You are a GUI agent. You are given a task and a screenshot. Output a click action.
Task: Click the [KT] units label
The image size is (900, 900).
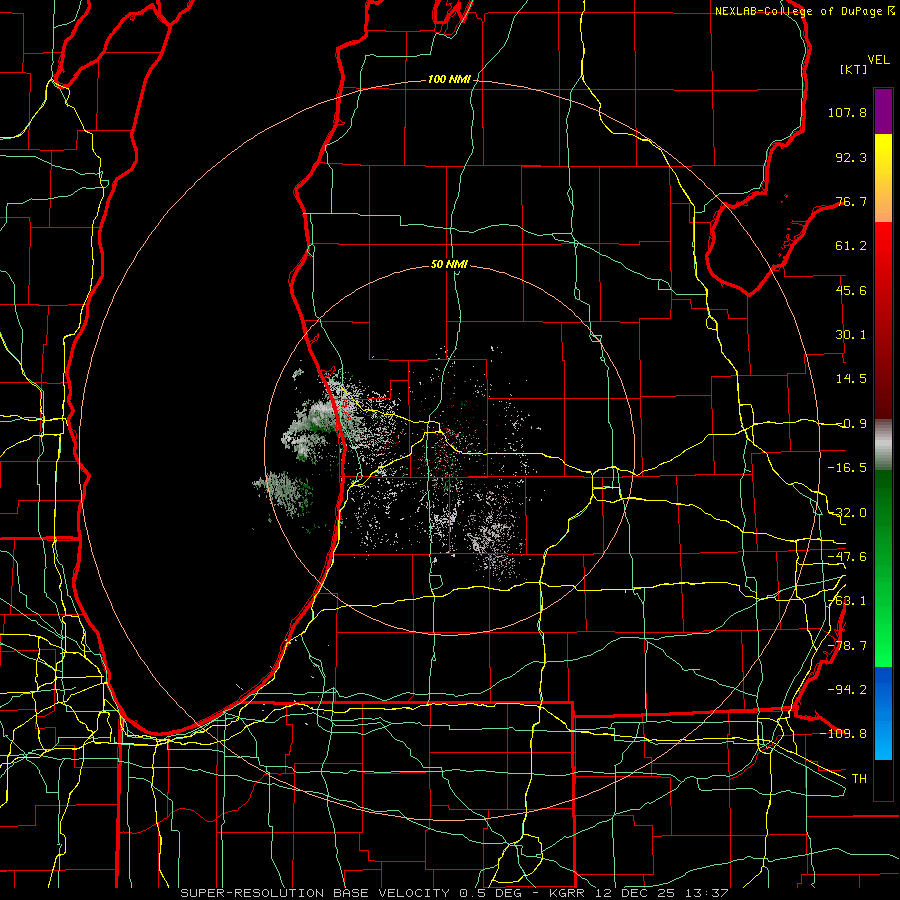point(854,69)
